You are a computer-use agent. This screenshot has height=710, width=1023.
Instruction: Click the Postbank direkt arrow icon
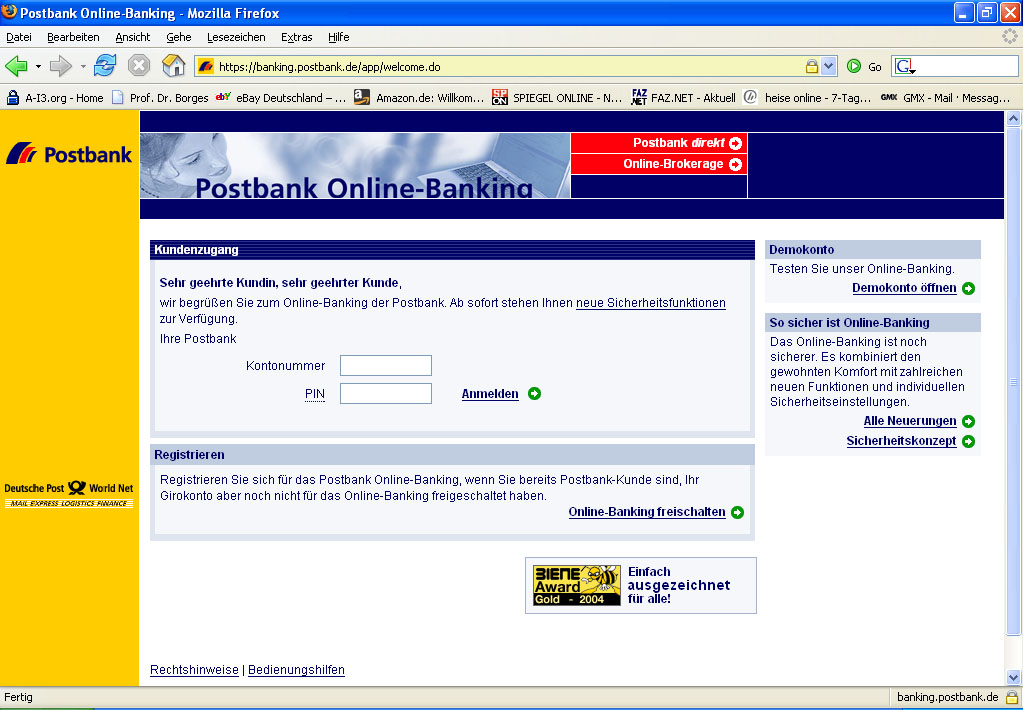(x=735, y=143)
